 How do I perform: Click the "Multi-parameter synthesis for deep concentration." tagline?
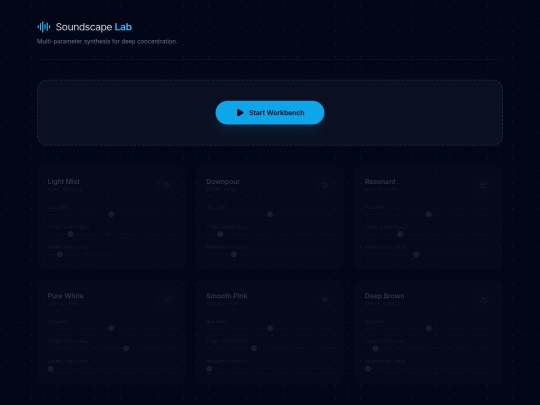[107, 41]
